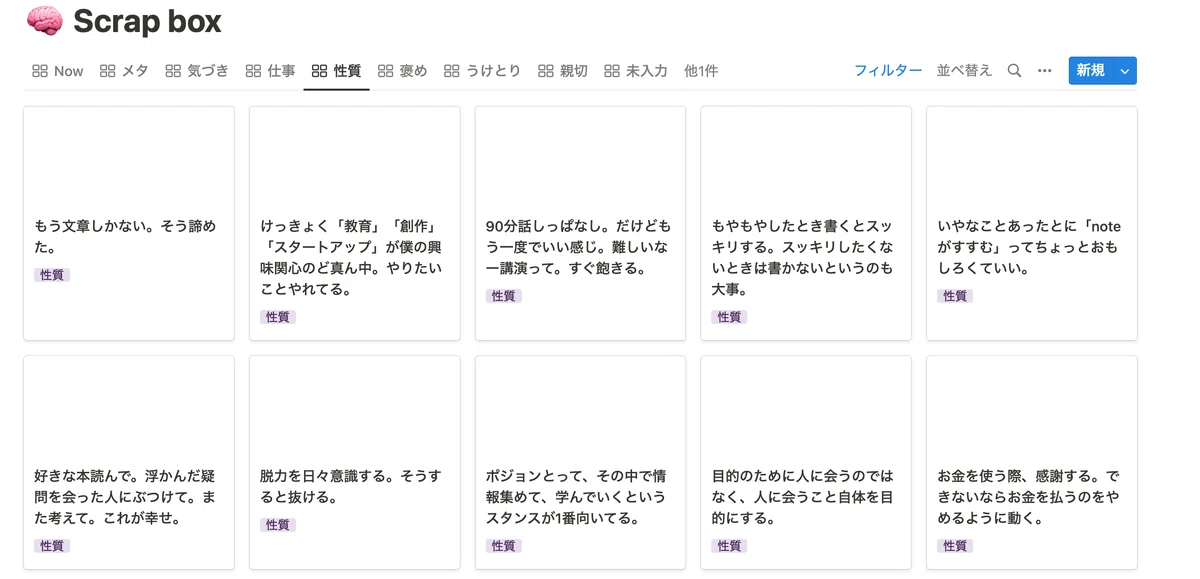1200x579 pixels.
Task: Open the card starting with お金を使う際
Action: 1032,462
